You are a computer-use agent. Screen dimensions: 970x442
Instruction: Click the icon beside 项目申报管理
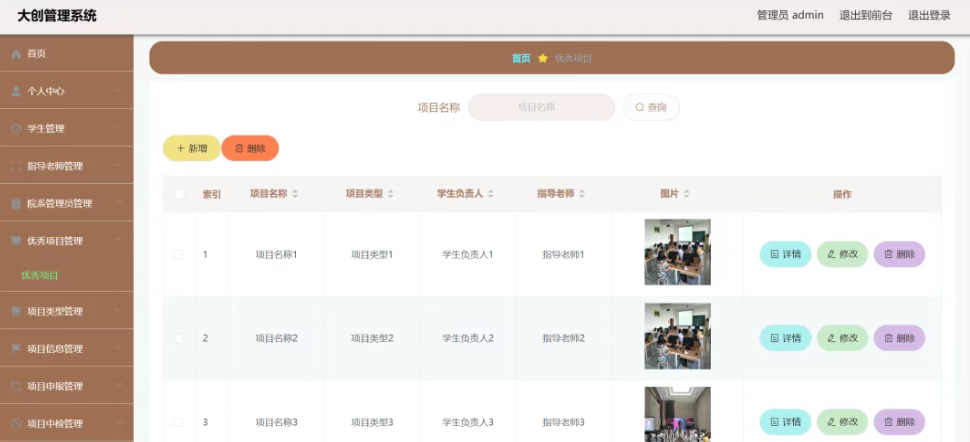coord(16,386)
